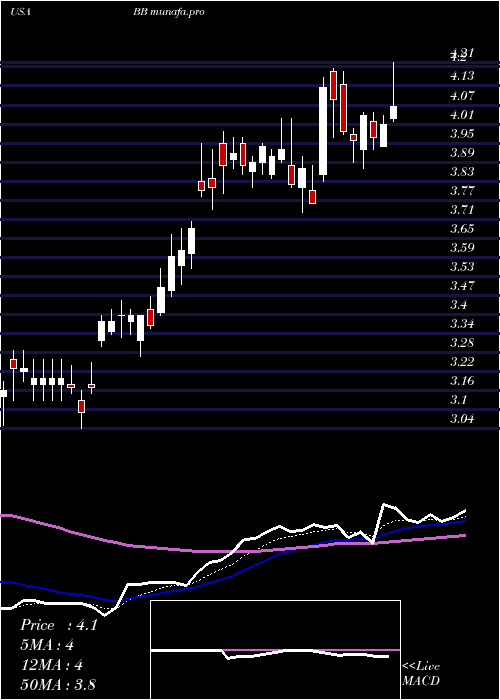The width and height of the screenshot is (500, 700).
Task: Select the 4.01 price axis label
Action: pos(462,115)
